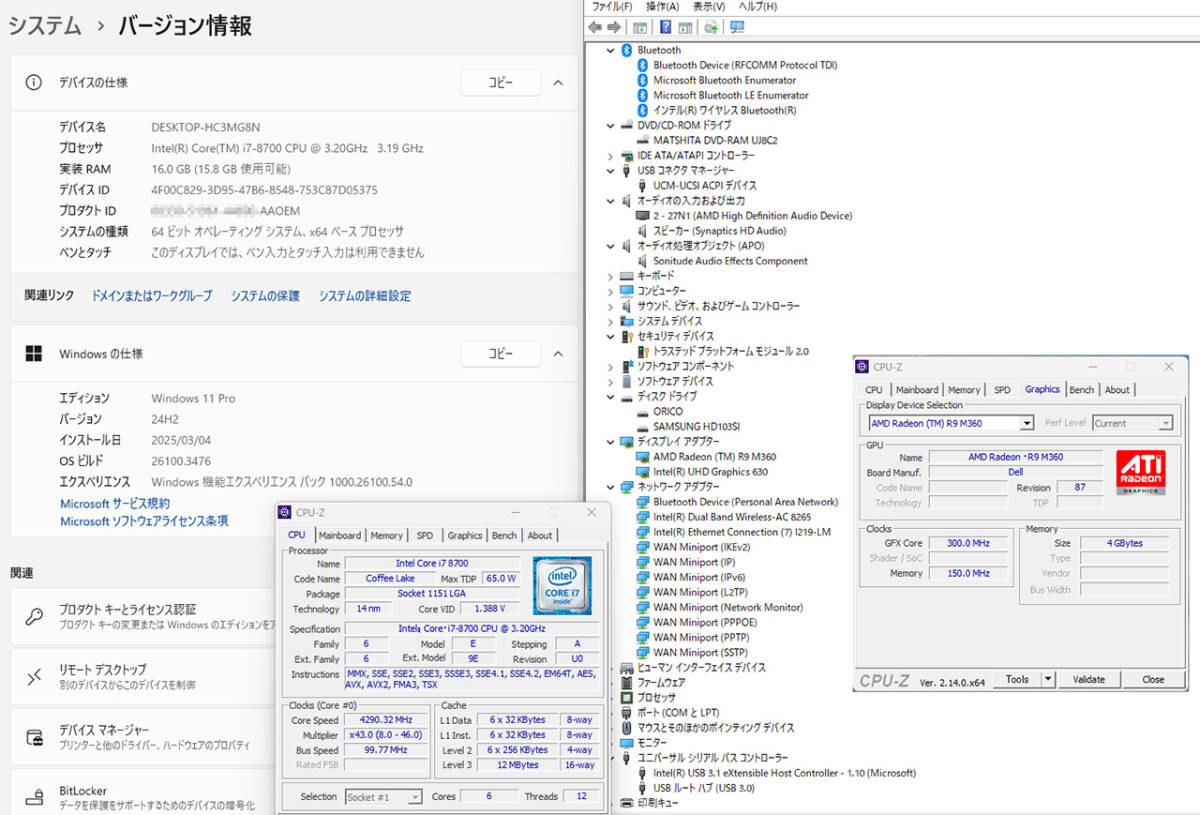
Task: Switch to About tab in the CPU-Z Radeon window
Action: click(x=1117, y=390)
